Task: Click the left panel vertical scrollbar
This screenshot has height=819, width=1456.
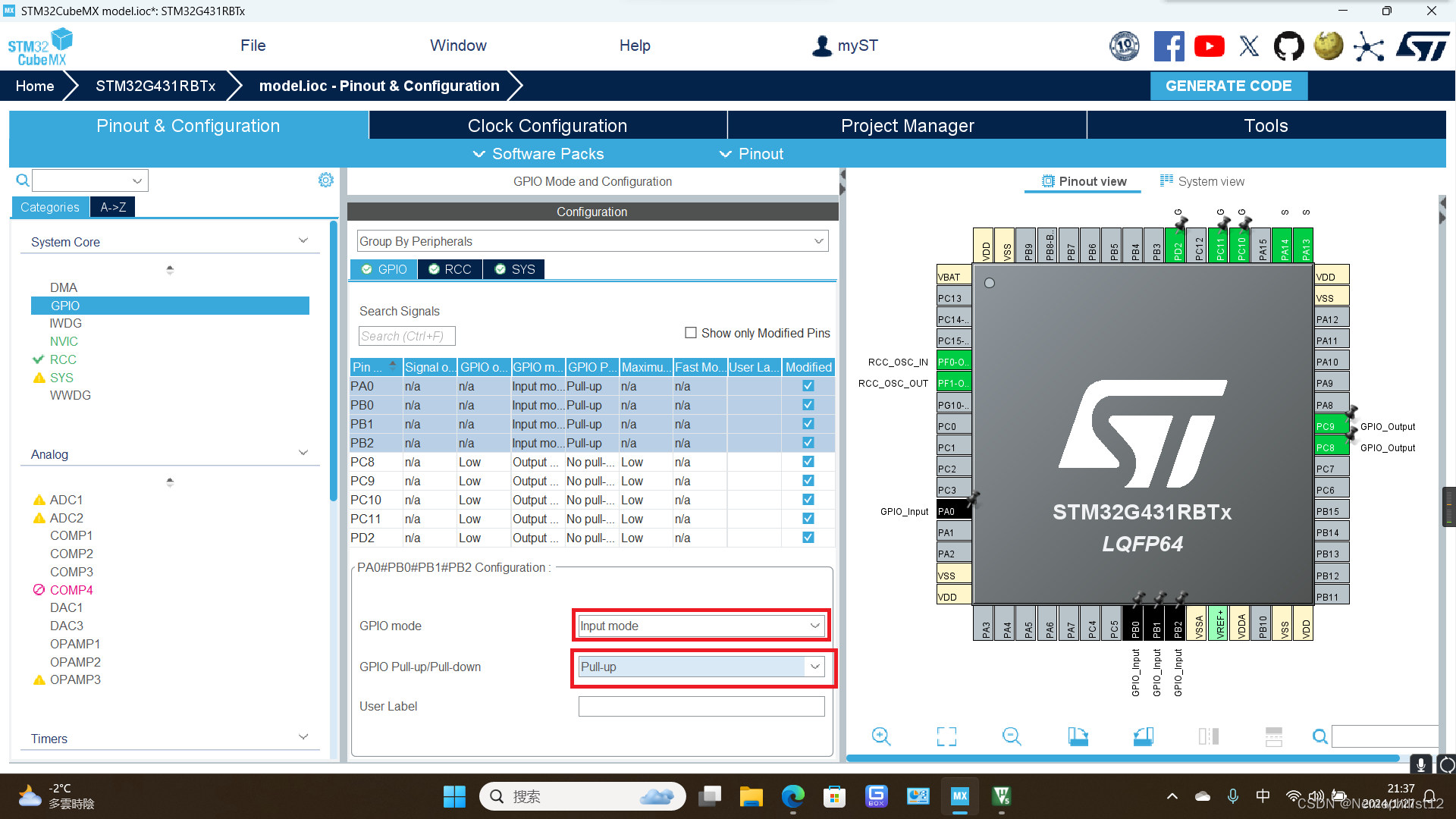Action: point(334,361)
